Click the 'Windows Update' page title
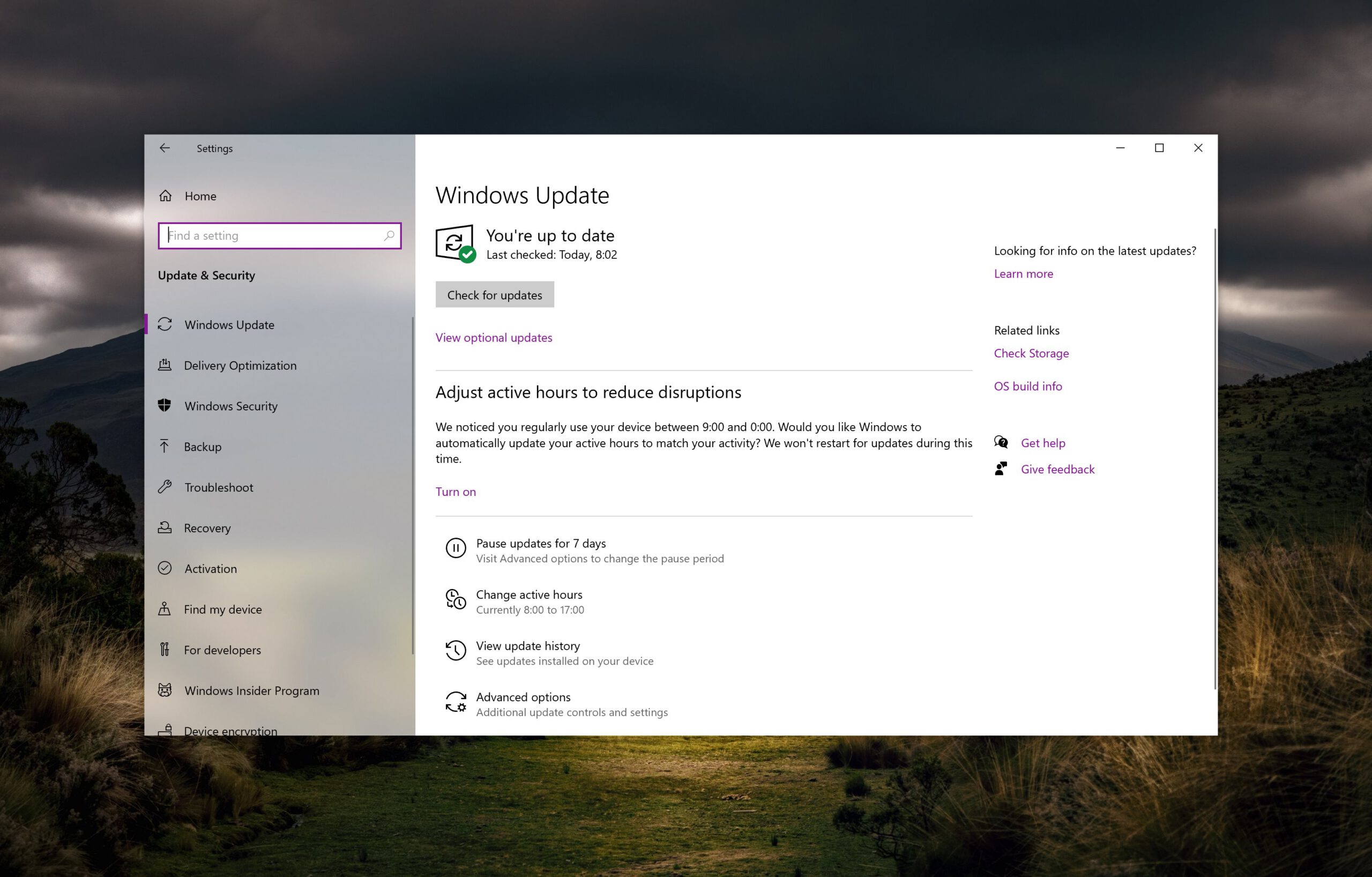Image resolution: width=1372 pixels, height=877 pixels. point(522,196)
